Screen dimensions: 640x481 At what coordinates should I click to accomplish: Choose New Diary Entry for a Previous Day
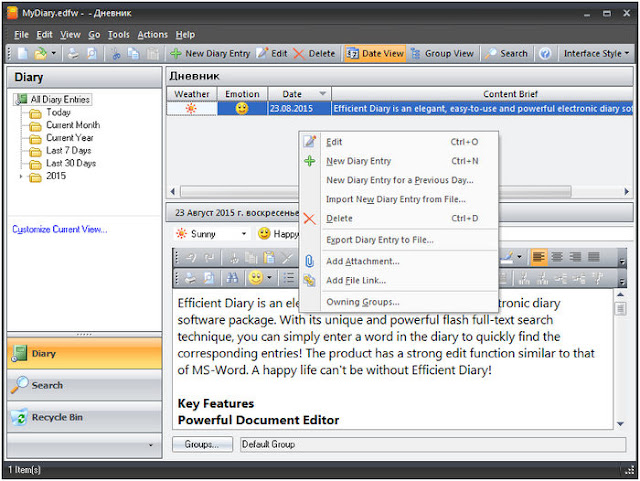pos(399,180)
